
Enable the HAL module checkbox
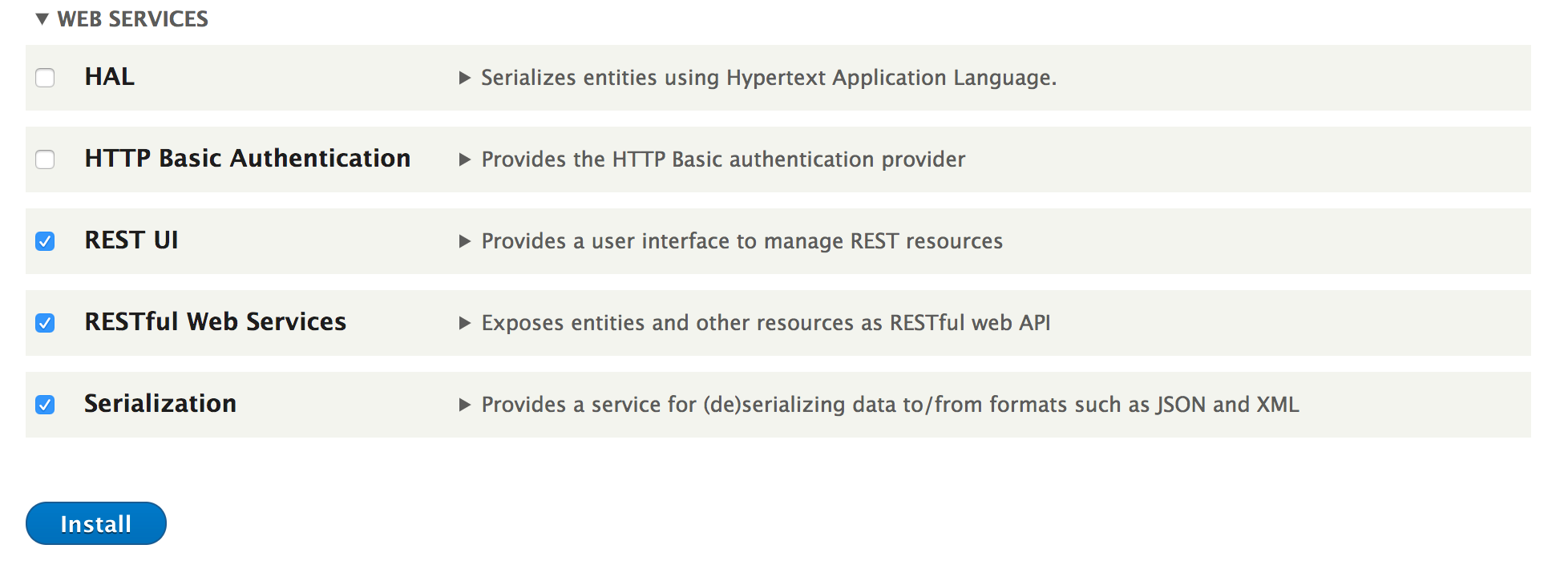(x=45, y=78)
